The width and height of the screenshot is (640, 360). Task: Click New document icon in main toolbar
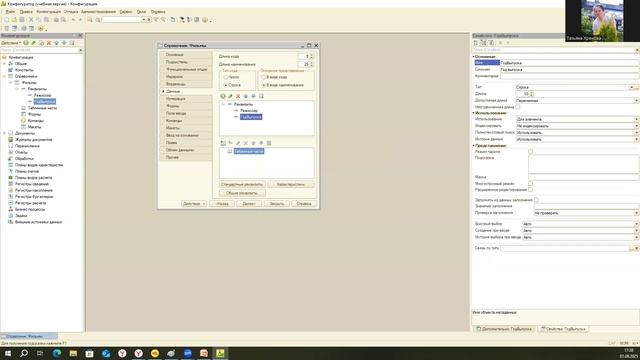click(x=6, y=20)
